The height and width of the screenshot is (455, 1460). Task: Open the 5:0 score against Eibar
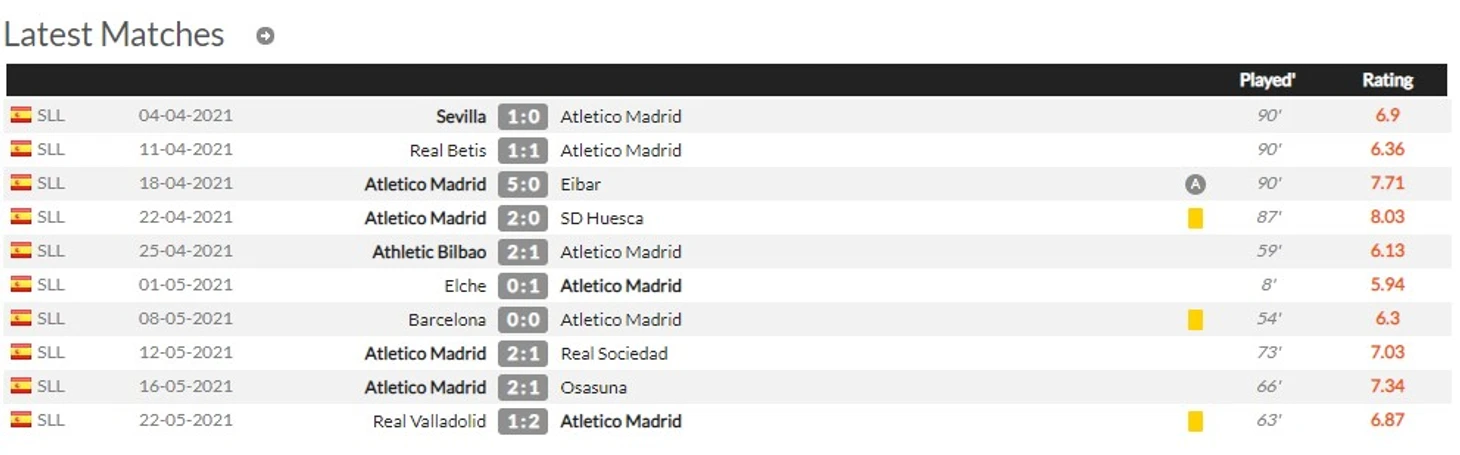pyautogui.click(x=523, y=184)
